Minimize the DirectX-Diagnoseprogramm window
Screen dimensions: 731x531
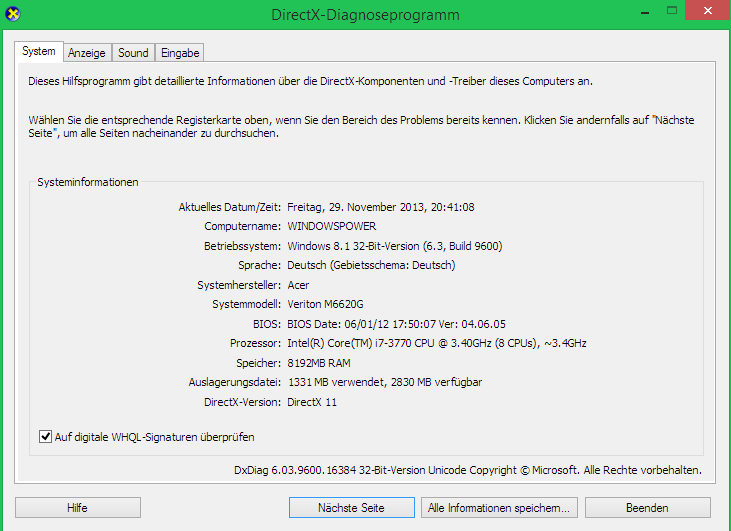[645, 11]
